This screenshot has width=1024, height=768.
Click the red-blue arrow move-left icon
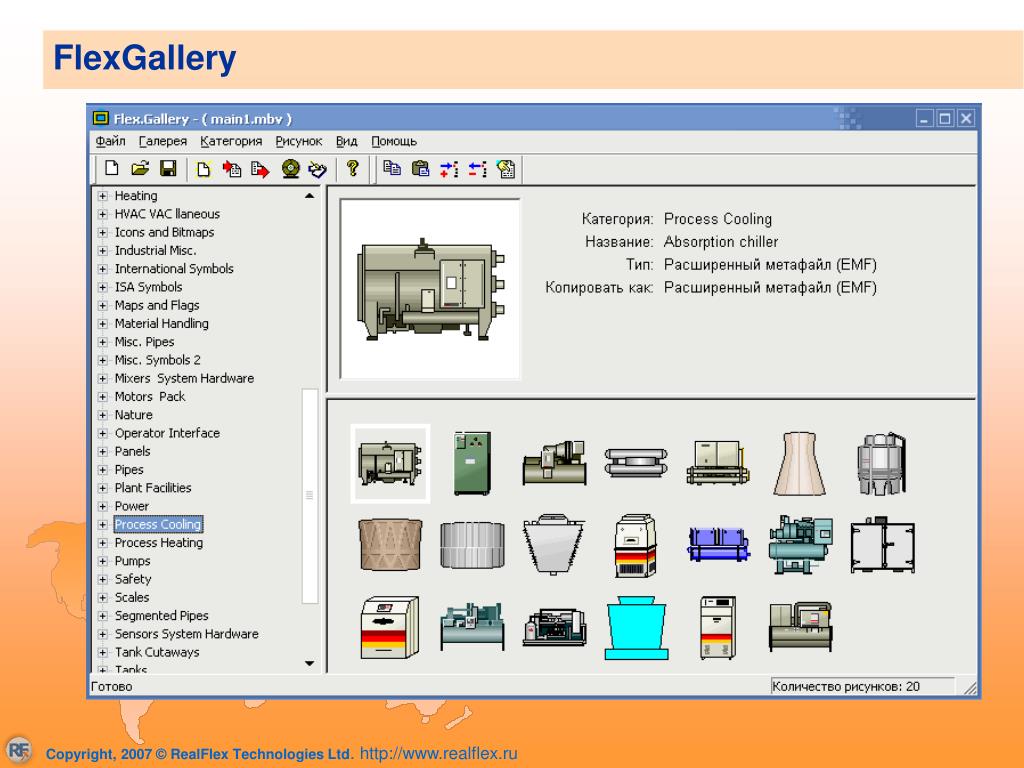477,170
